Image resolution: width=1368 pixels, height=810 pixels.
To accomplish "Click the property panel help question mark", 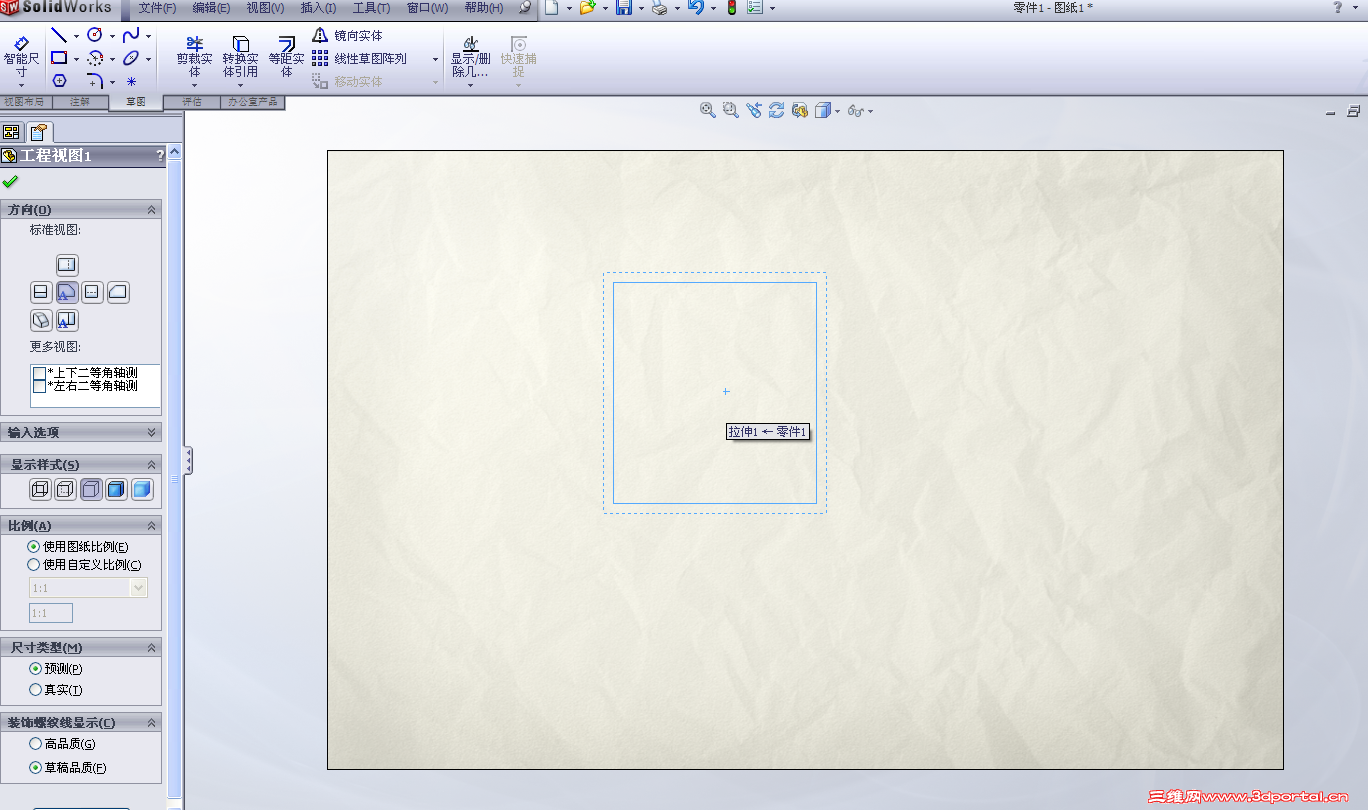I will click(160, 156).
